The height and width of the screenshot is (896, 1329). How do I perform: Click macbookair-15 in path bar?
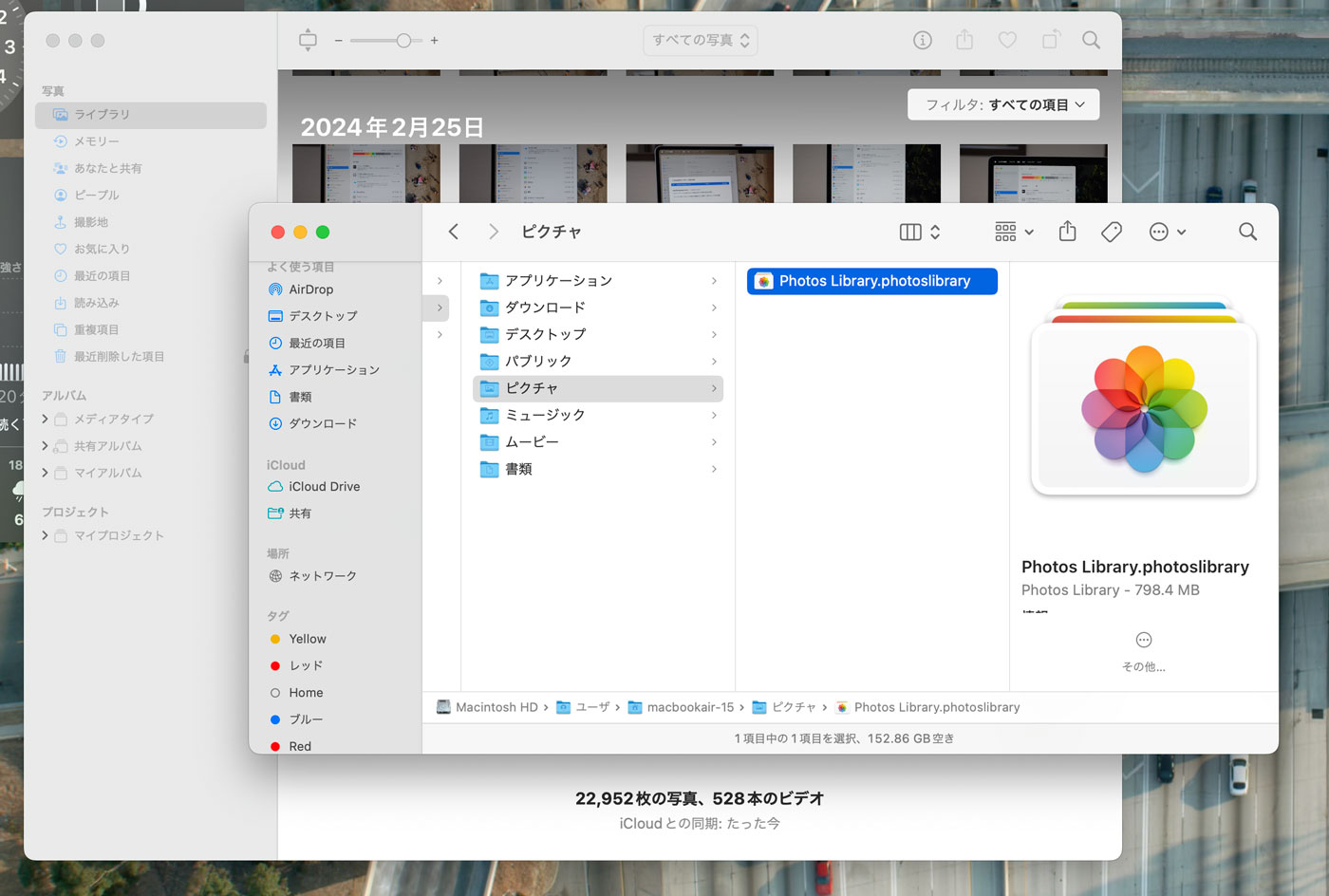pyautogui.click(x=681, y=707)
